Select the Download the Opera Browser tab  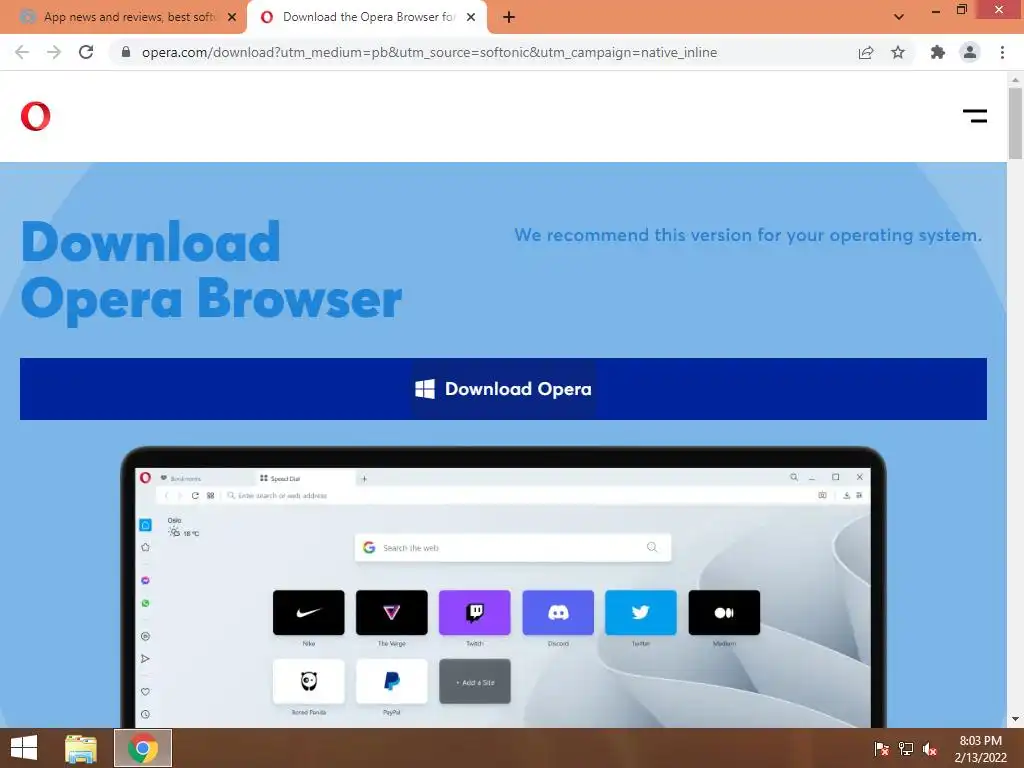[366, 17]
